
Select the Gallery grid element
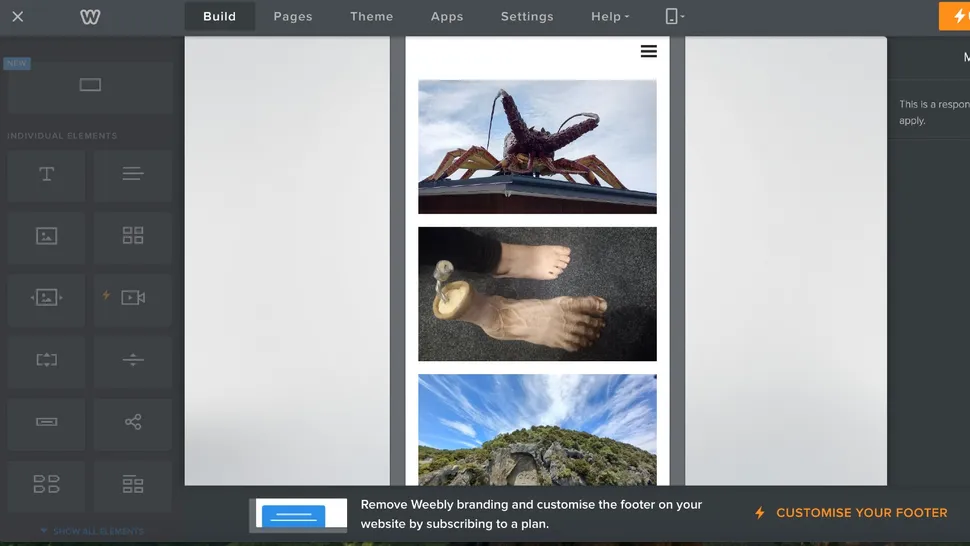(x=133, y=236)
